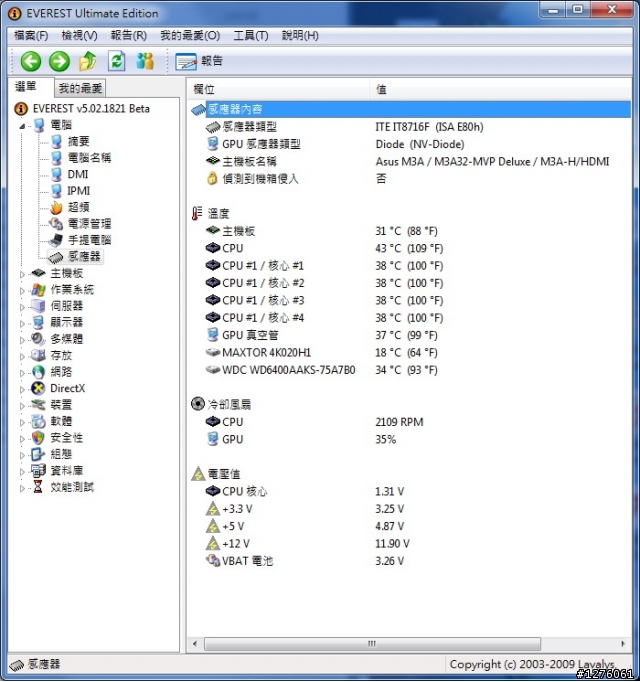Collapse the 電腦 tree node
The image size is (640, 682).
click(x=22, y=126)
